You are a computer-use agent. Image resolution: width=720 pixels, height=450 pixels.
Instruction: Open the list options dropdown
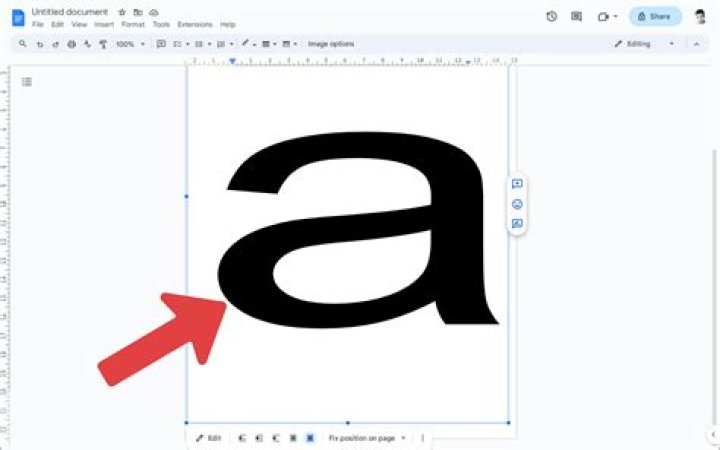(x=225, y=44)
